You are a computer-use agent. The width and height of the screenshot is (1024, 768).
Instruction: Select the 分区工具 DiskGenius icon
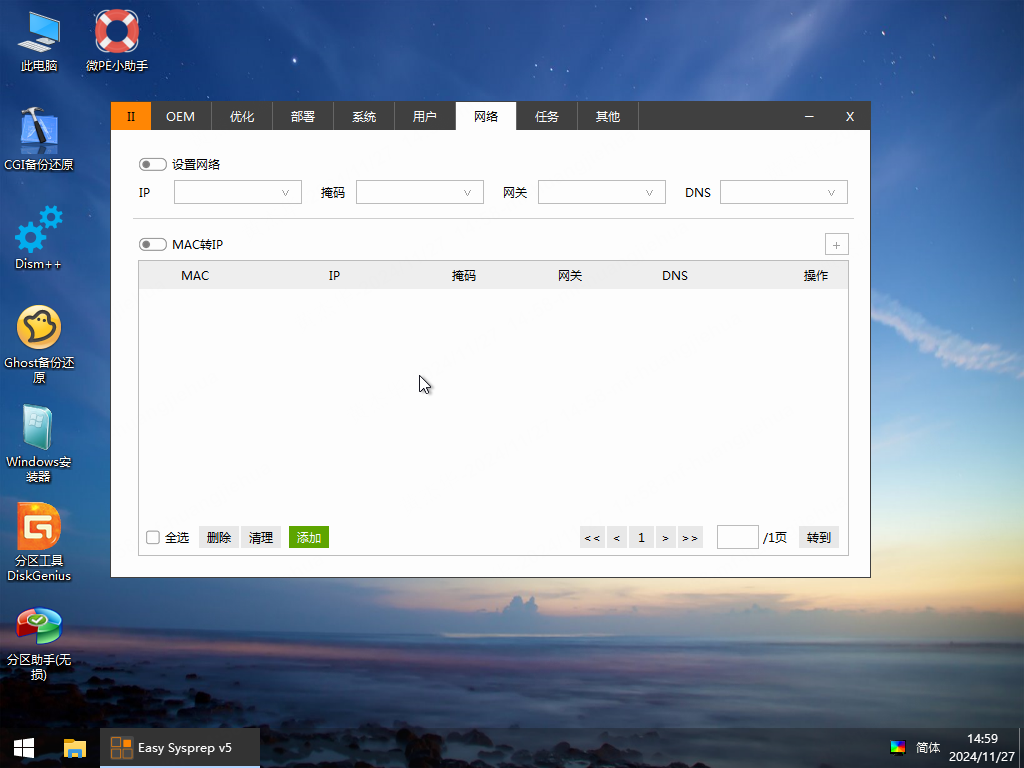point(39,542)
